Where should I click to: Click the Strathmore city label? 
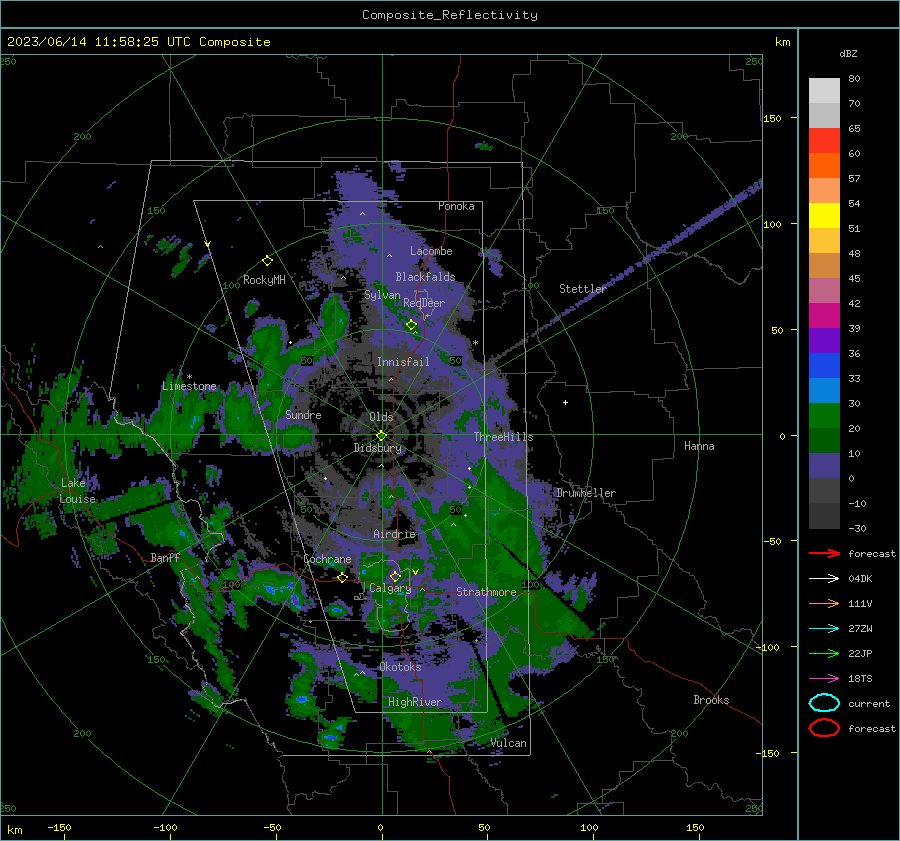(x=486, y=592)
